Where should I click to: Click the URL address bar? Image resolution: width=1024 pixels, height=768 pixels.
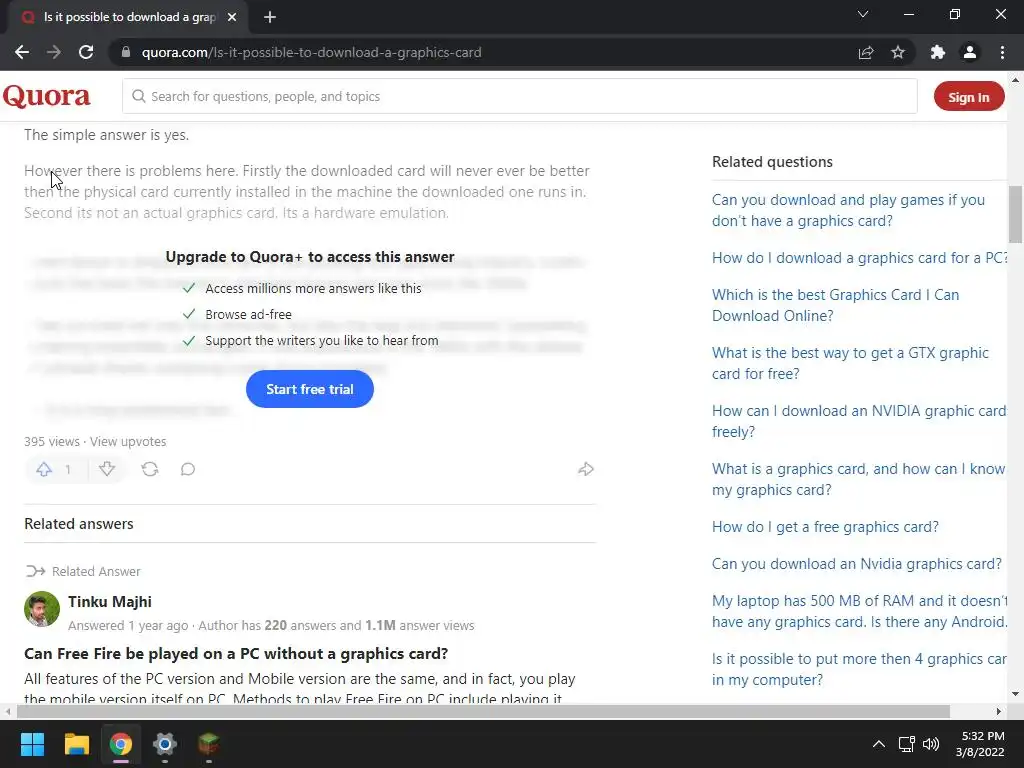[483, 52]
